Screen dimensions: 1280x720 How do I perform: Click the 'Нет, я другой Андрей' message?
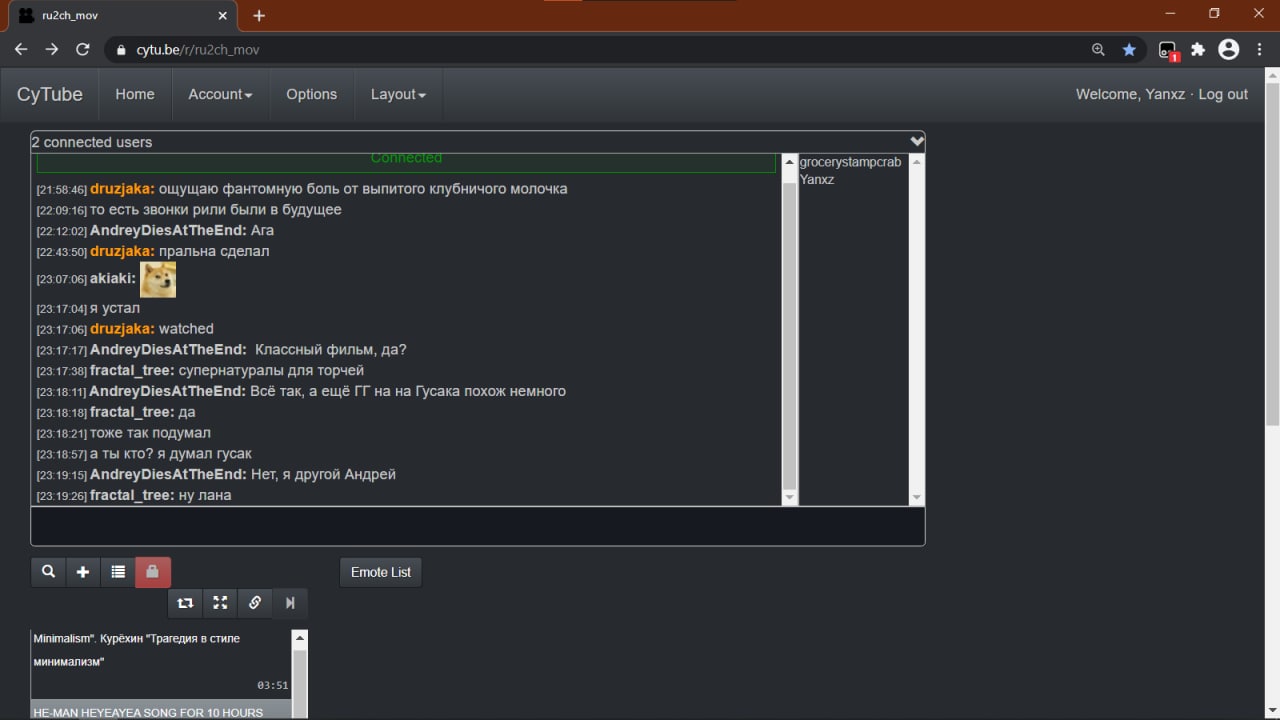click(x=323, y=474)
